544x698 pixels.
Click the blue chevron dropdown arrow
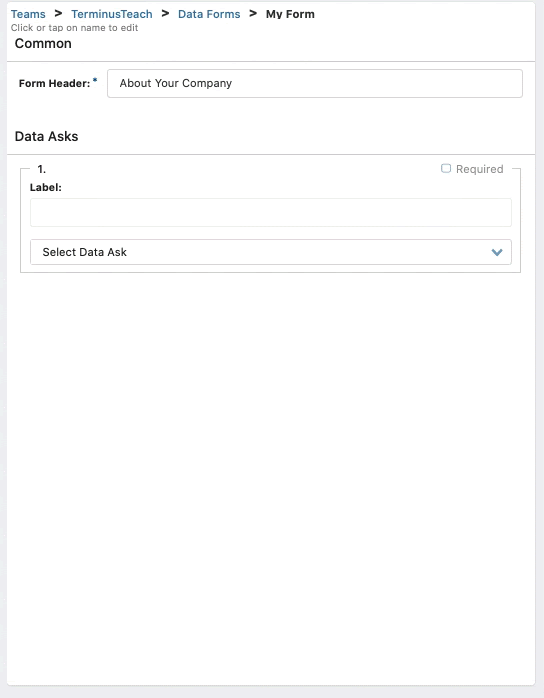point(497,252)
